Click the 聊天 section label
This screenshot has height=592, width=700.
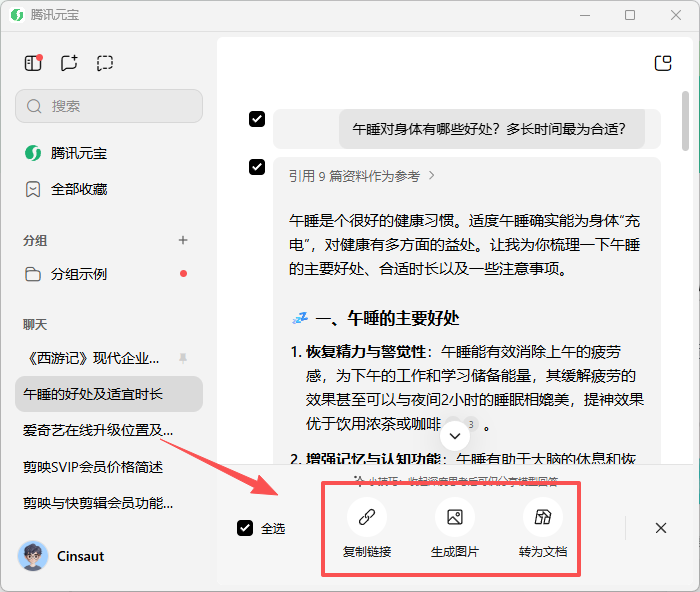[x=35, y=325]
